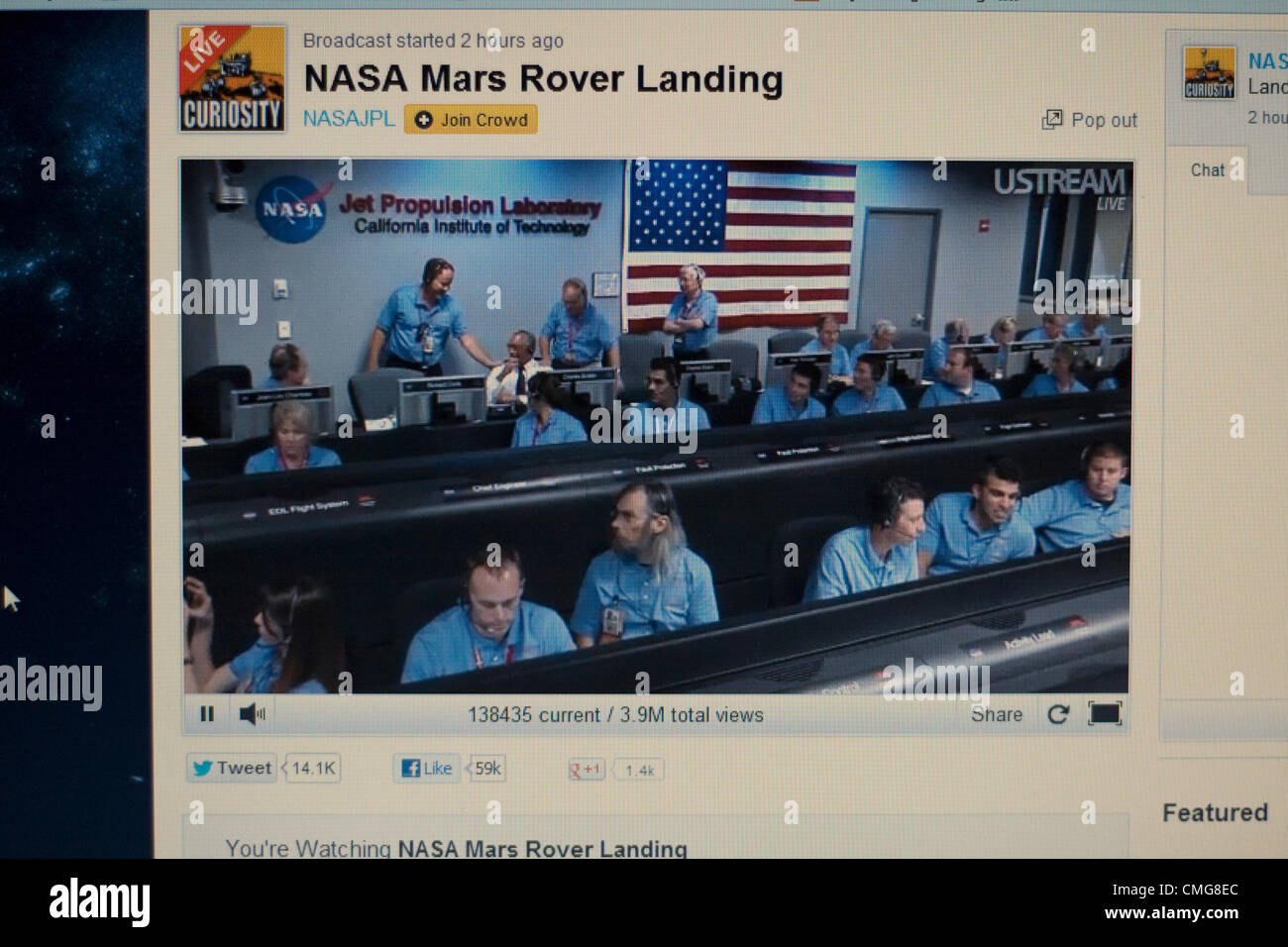Click the 14.1K tweet count bubble
Viewport: 1288px width, 947px height.
(x=313, y=768)
